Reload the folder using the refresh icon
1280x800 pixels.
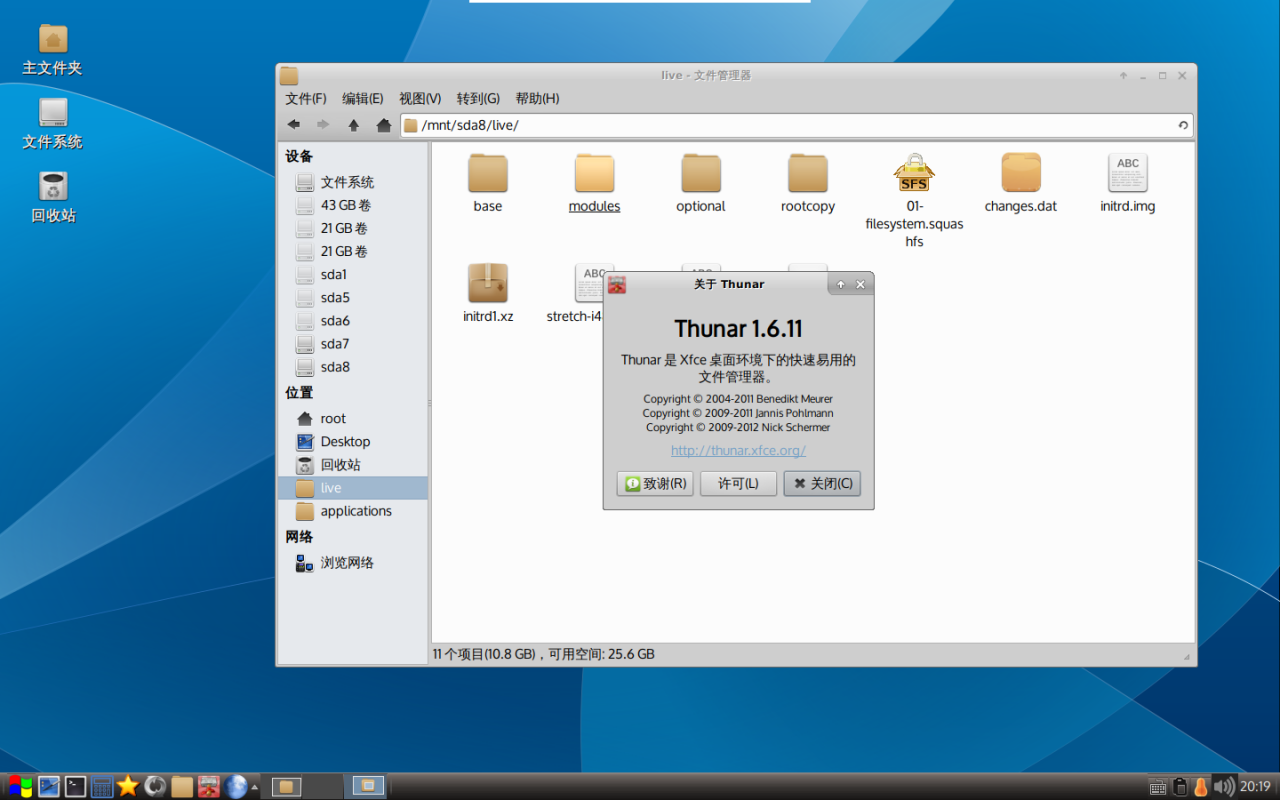tap(1183, 126)
